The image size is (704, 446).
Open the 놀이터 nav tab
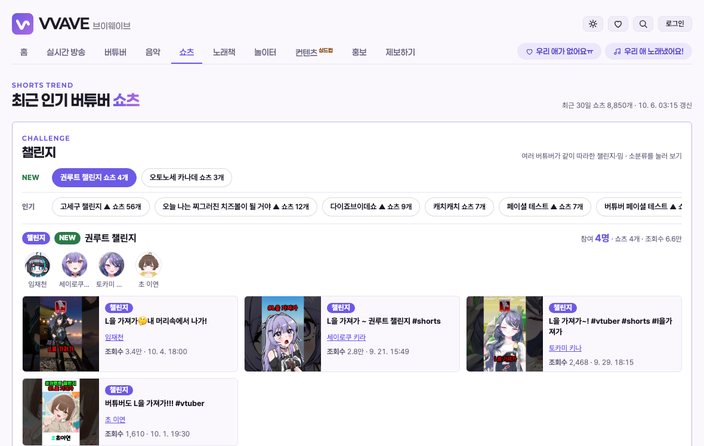[x=265, y=52]
